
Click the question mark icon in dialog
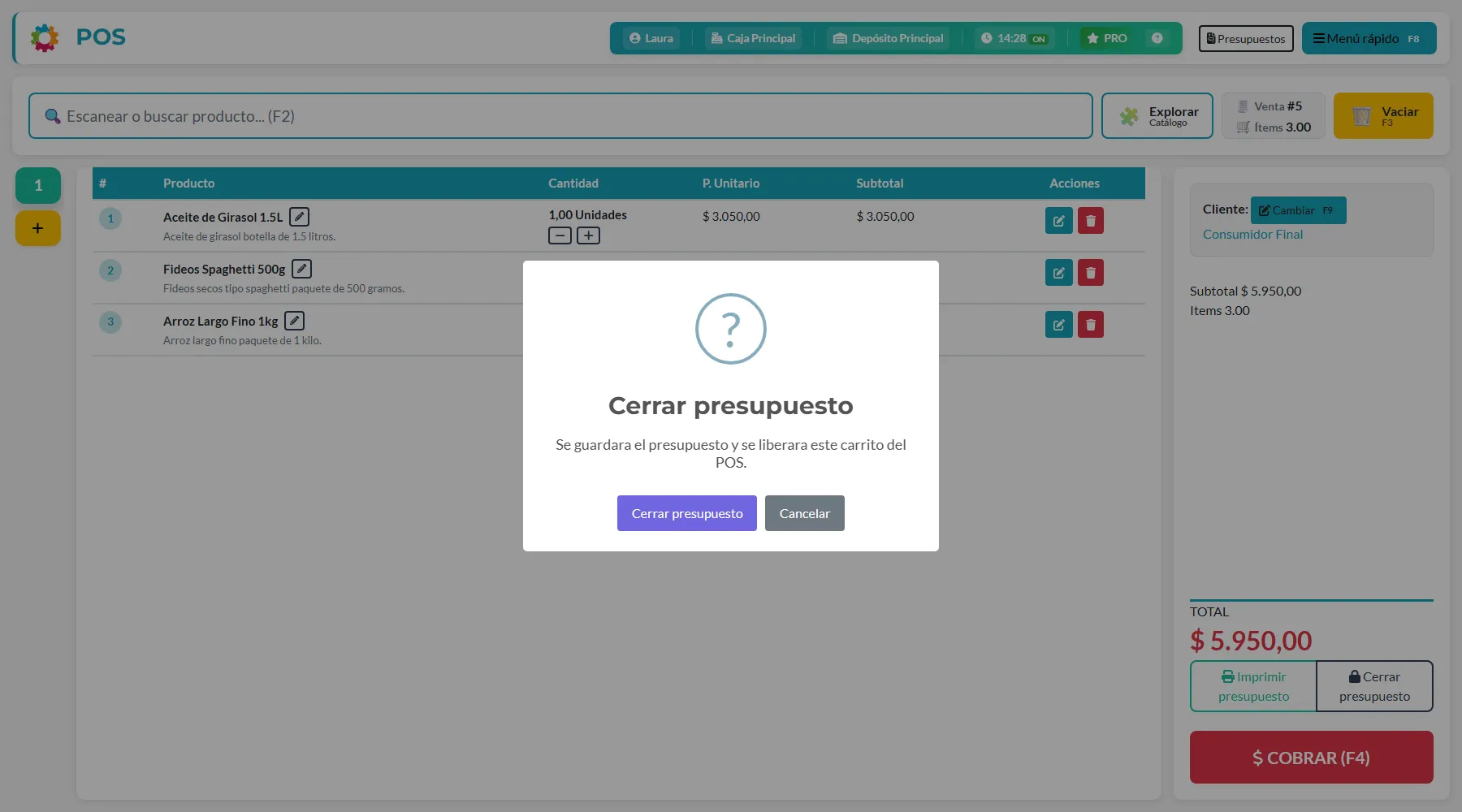(731, 329)
